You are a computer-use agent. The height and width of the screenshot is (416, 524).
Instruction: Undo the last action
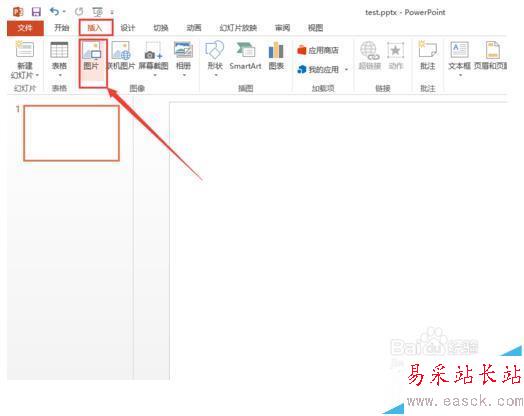click(54, 12)
